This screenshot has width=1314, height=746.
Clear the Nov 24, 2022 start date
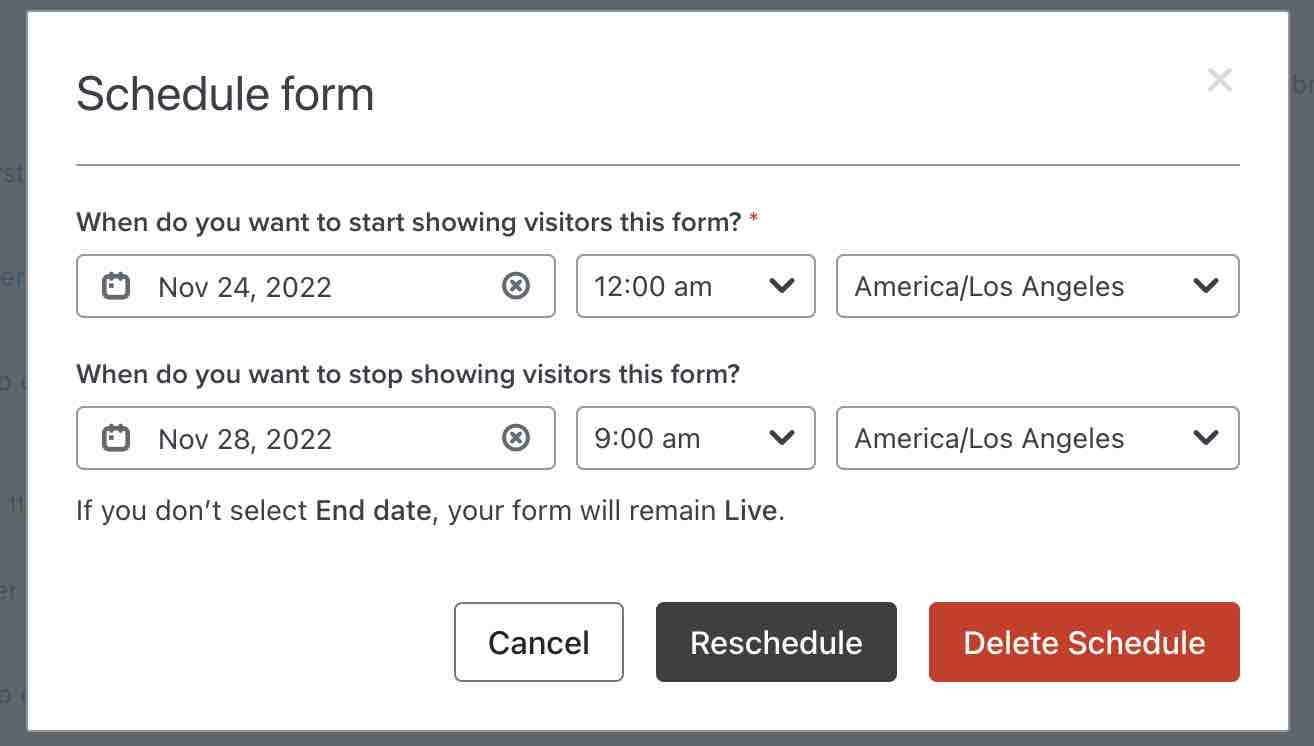(x=516, y=286)
